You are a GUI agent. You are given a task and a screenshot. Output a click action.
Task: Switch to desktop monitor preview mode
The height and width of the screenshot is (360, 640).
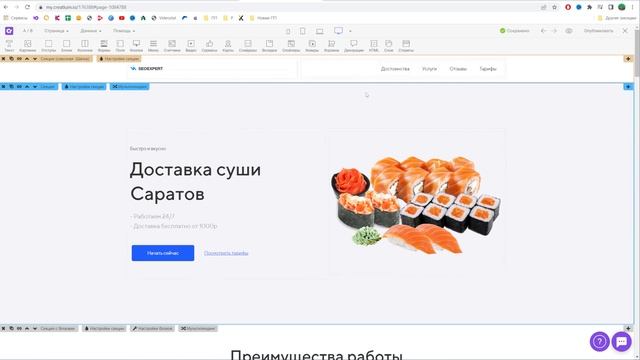click(338, 31)
